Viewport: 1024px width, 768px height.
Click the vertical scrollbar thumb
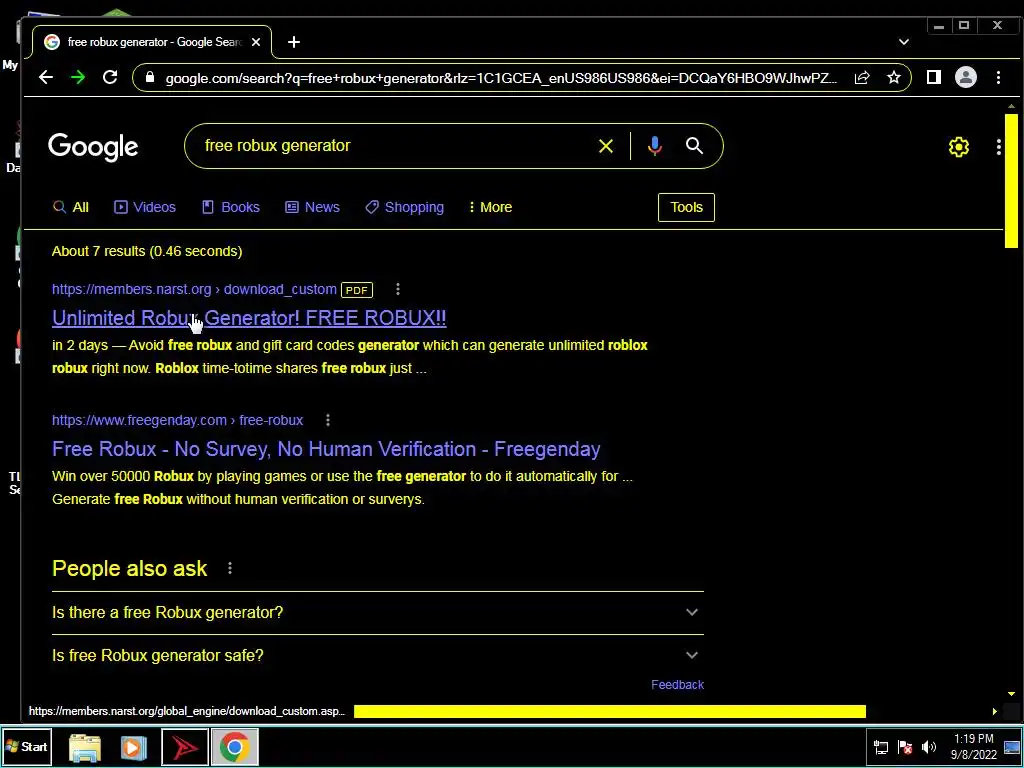pyautogui.click(x=1011, y=181)
